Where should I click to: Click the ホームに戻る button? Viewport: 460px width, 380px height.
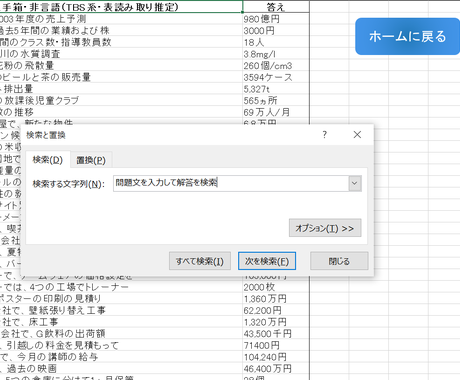click(x=407, y=36)
